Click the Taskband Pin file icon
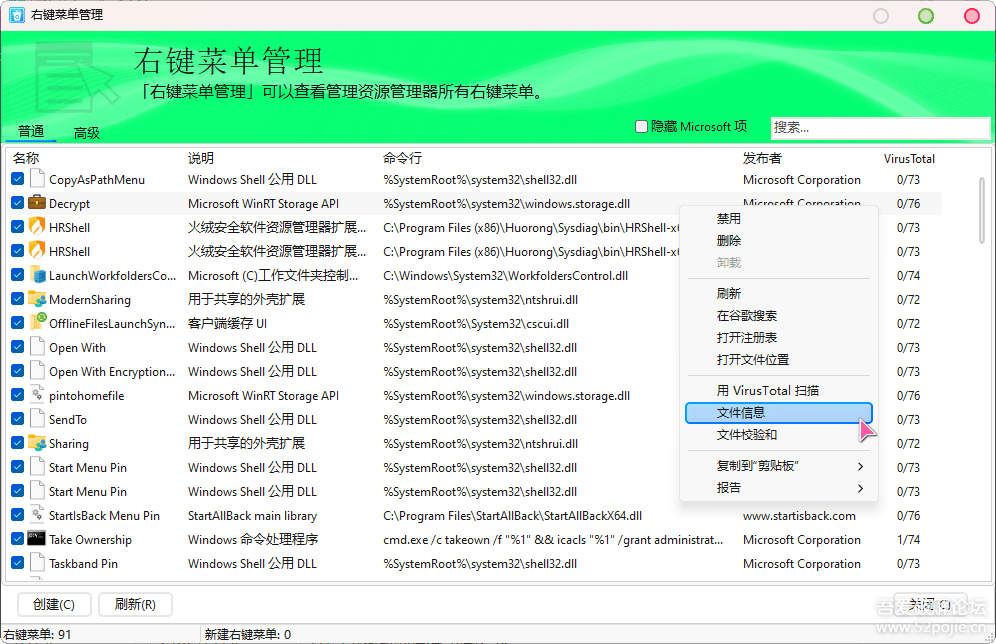Screen dimensions: 996x644 point(37,563)
